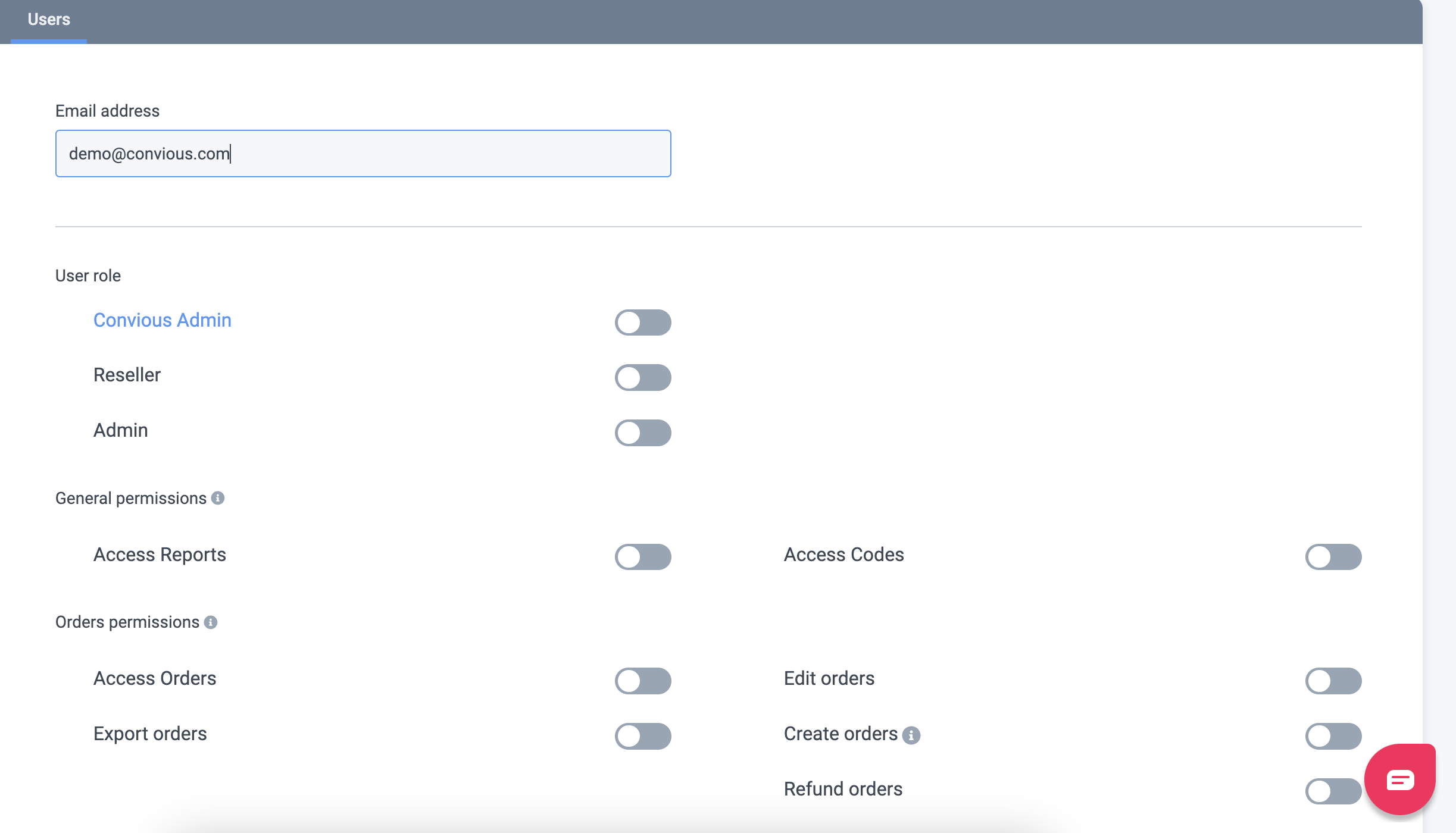Switch to the Users tab
Screen dimensions: 1456x833
click(x=49, y=20)
